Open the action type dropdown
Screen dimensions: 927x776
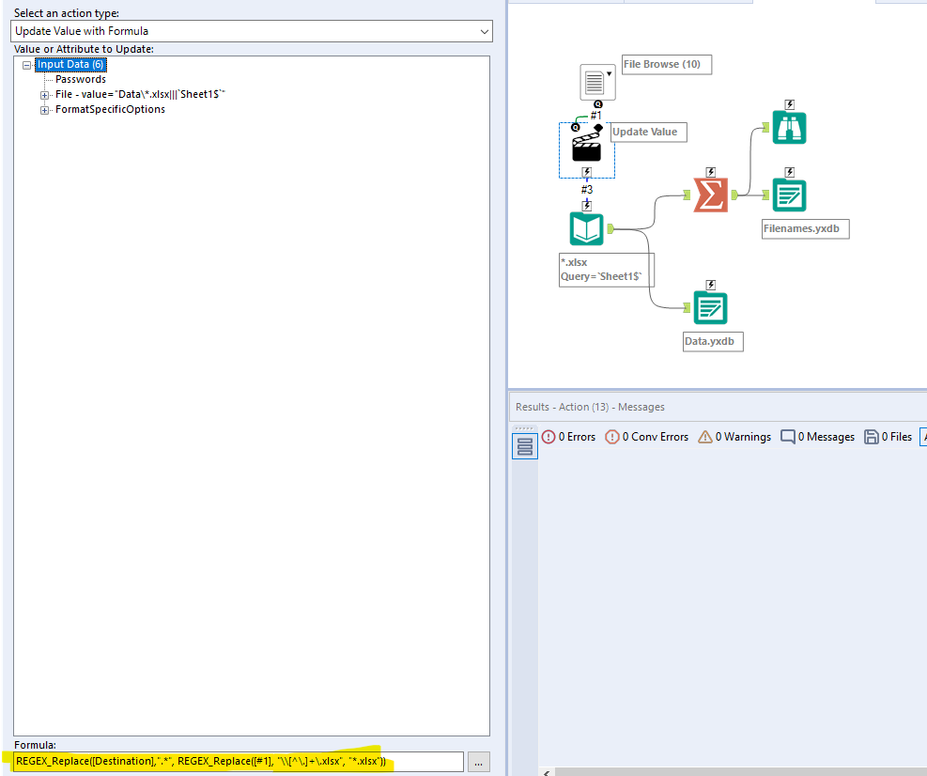(x=251, y=31)
